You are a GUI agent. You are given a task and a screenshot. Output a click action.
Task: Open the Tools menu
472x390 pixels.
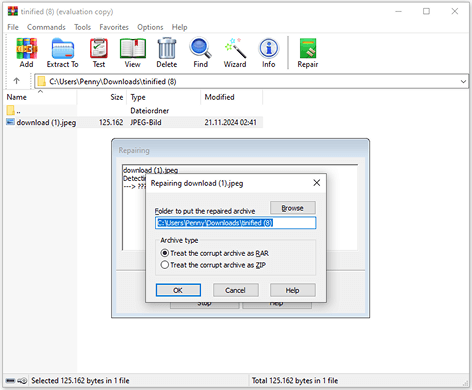83,27
